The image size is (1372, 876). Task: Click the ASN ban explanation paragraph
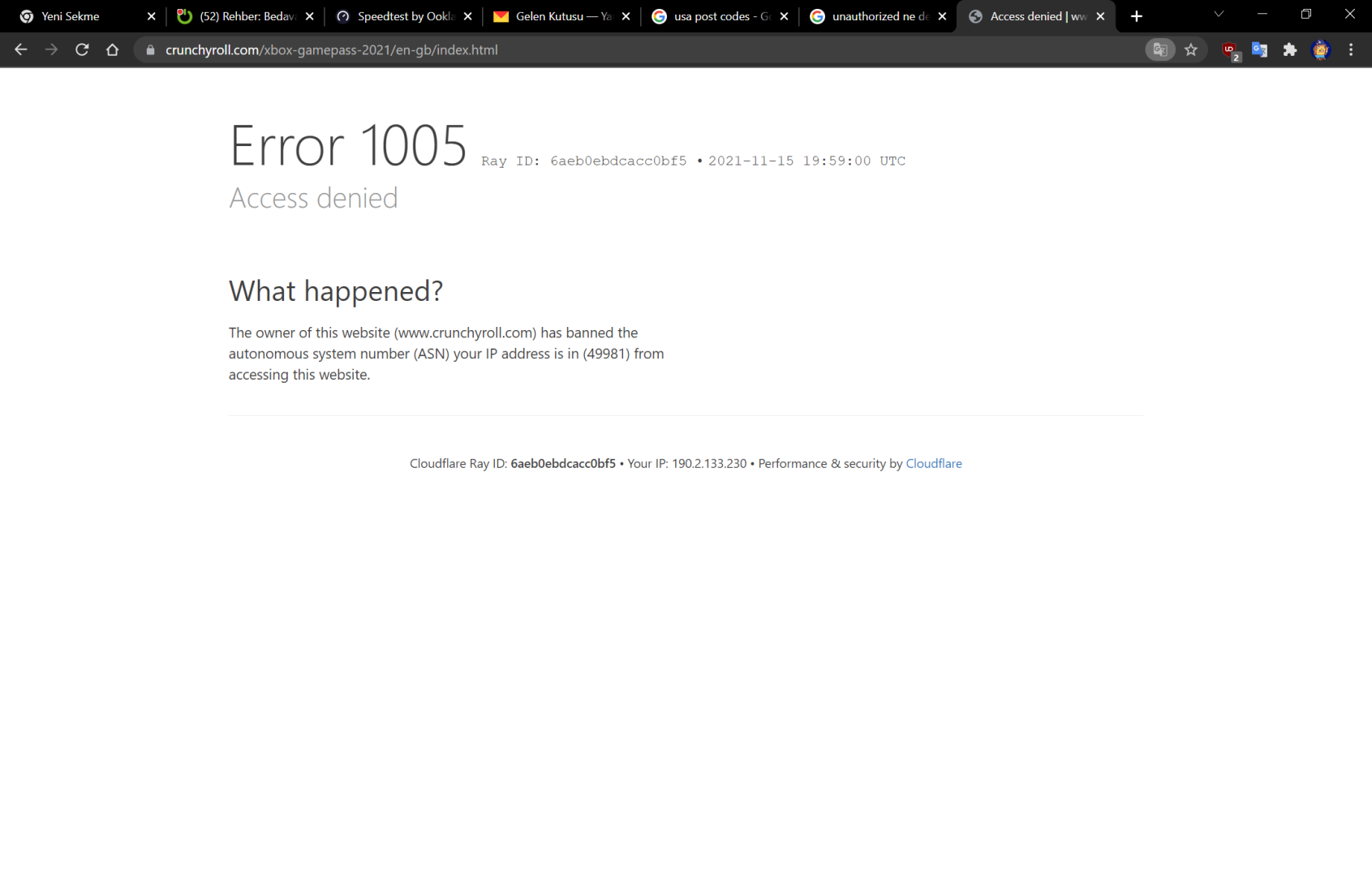pos(446,354)
